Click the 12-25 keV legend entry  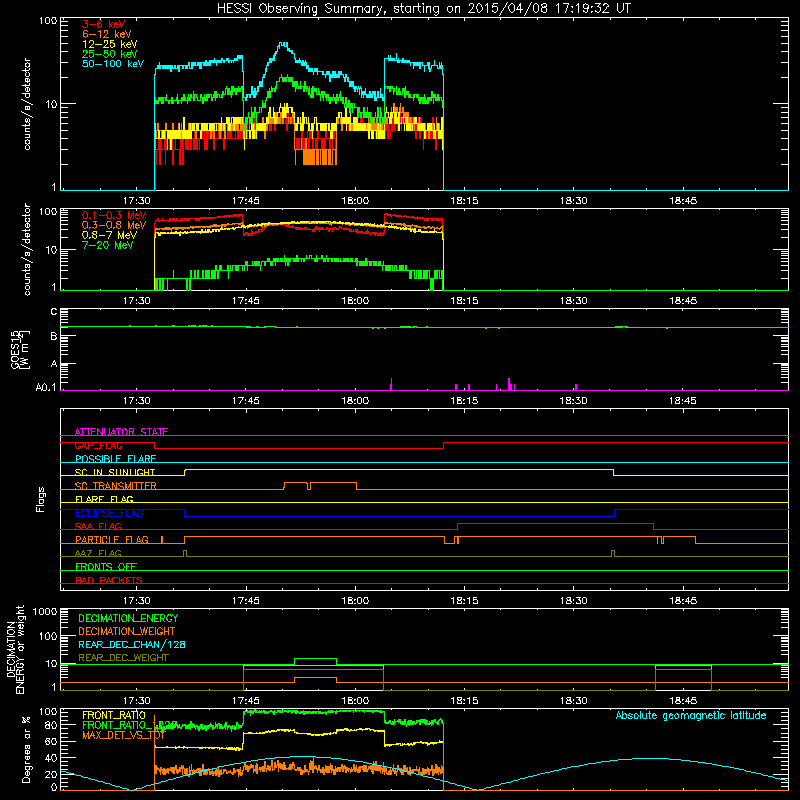[109, 44]
